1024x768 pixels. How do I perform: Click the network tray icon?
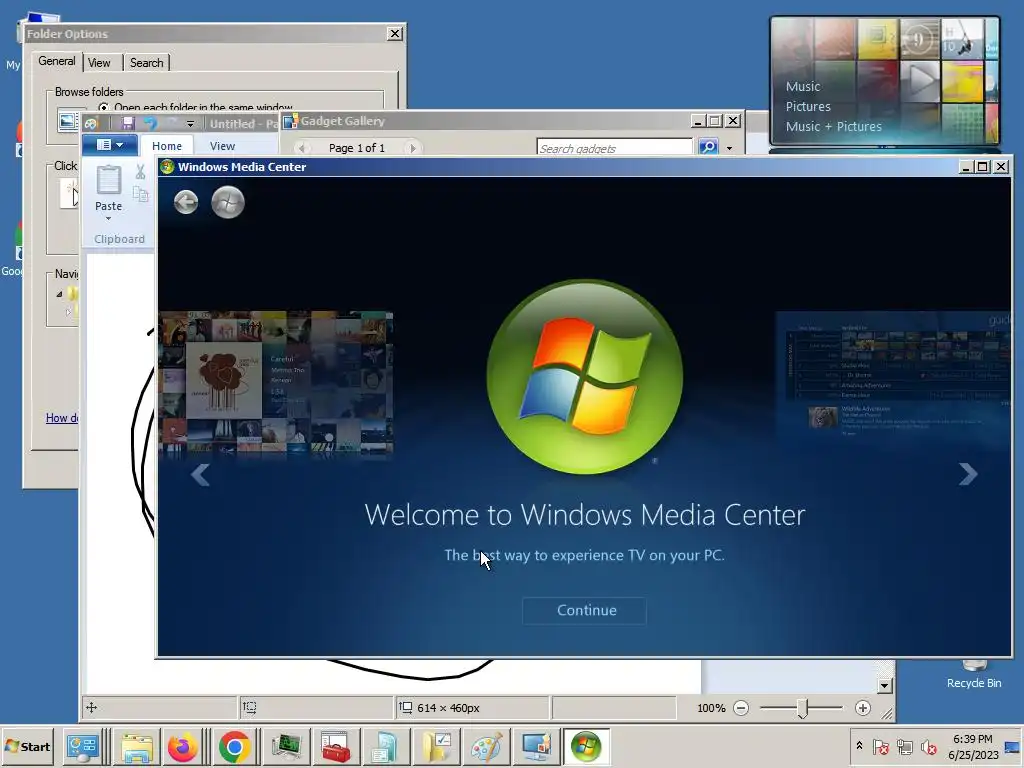(x=904, y=746)
